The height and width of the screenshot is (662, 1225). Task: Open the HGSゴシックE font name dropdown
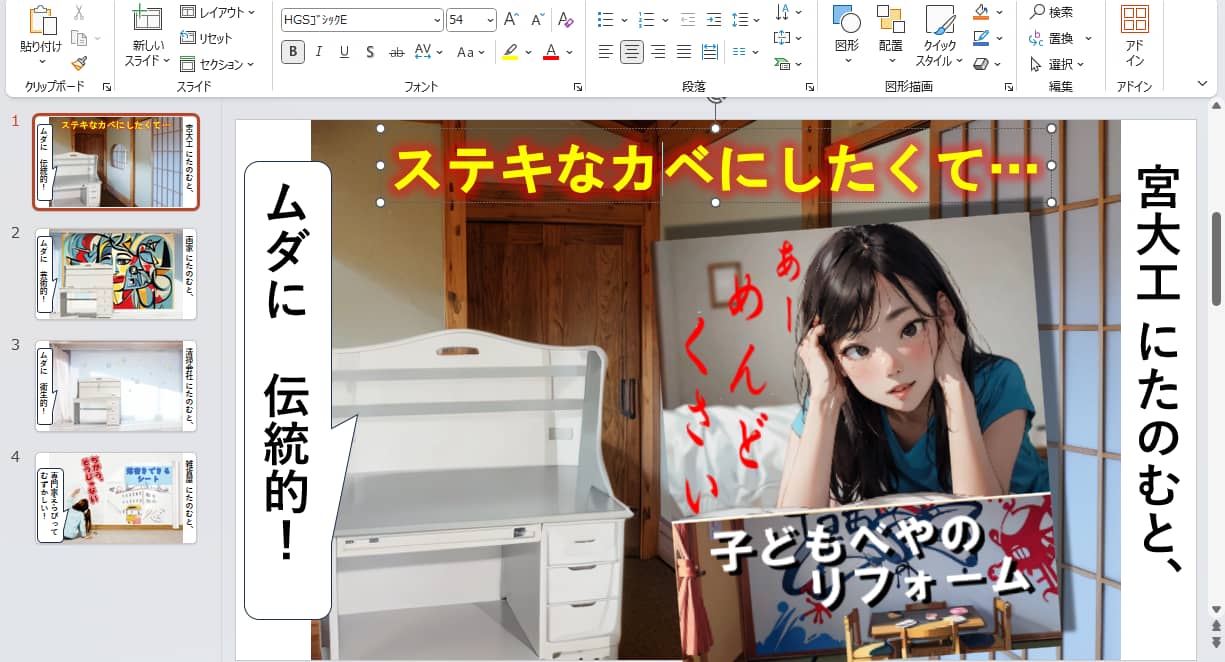pos(437,20)
